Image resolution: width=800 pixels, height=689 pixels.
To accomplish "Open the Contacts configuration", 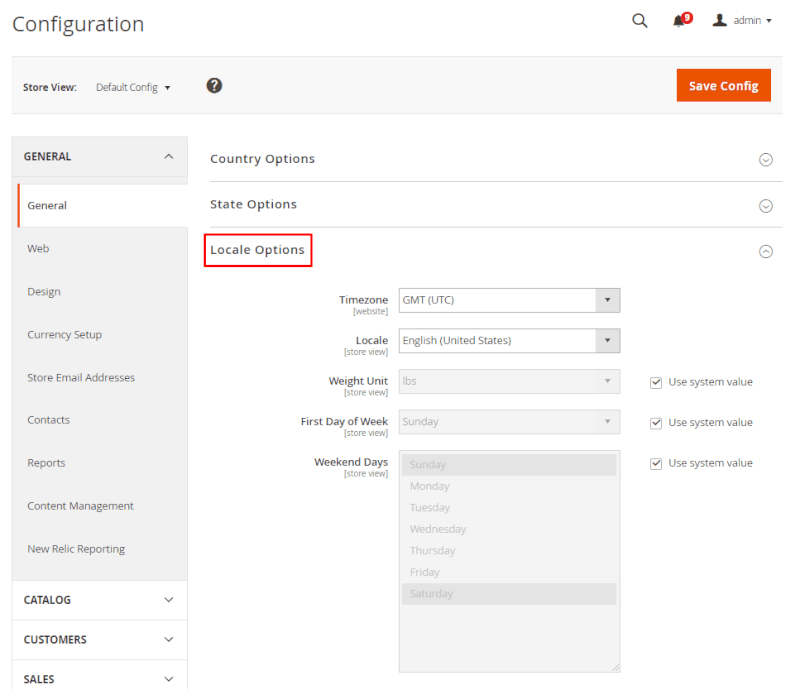I will click(x=48, y=419).
